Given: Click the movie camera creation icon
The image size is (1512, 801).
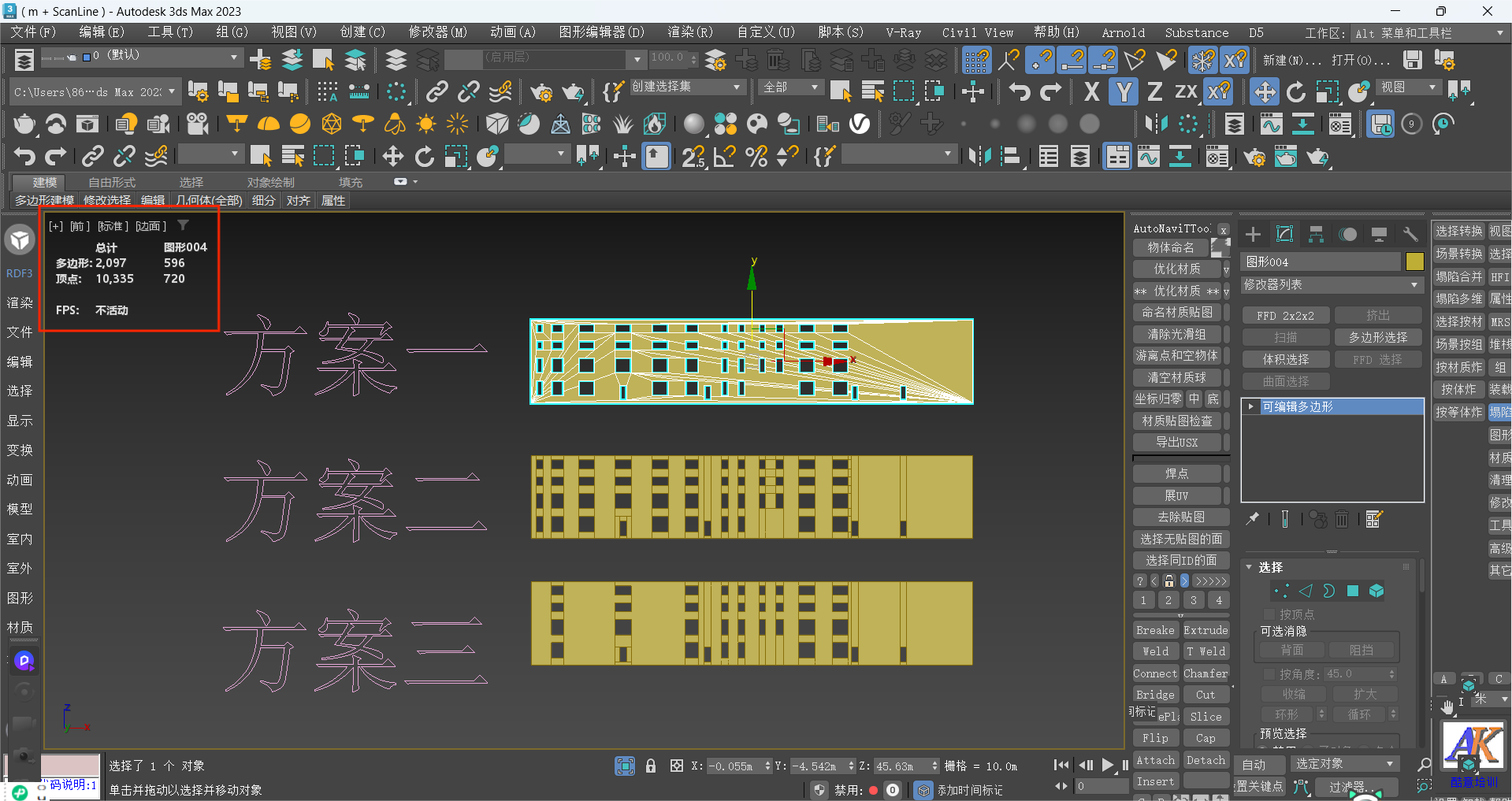Looking at the screenshot, I should click(x=198, y=124).
